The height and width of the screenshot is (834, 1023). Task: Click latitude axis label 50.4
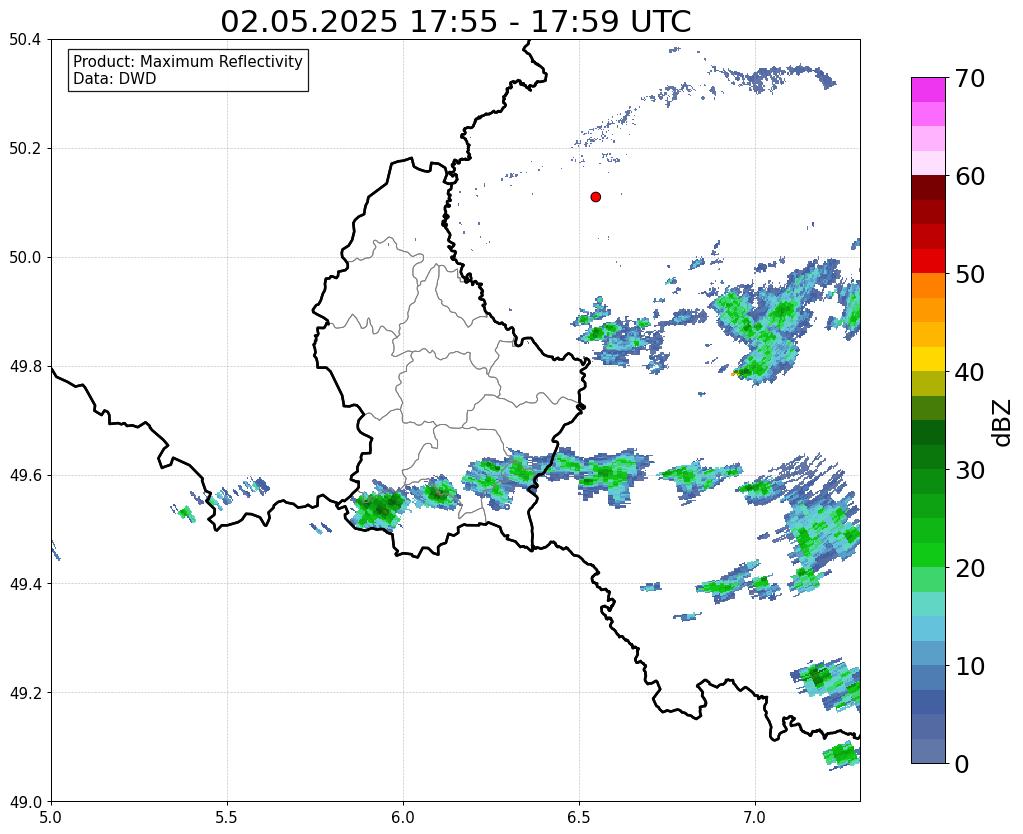coord(25,40)
